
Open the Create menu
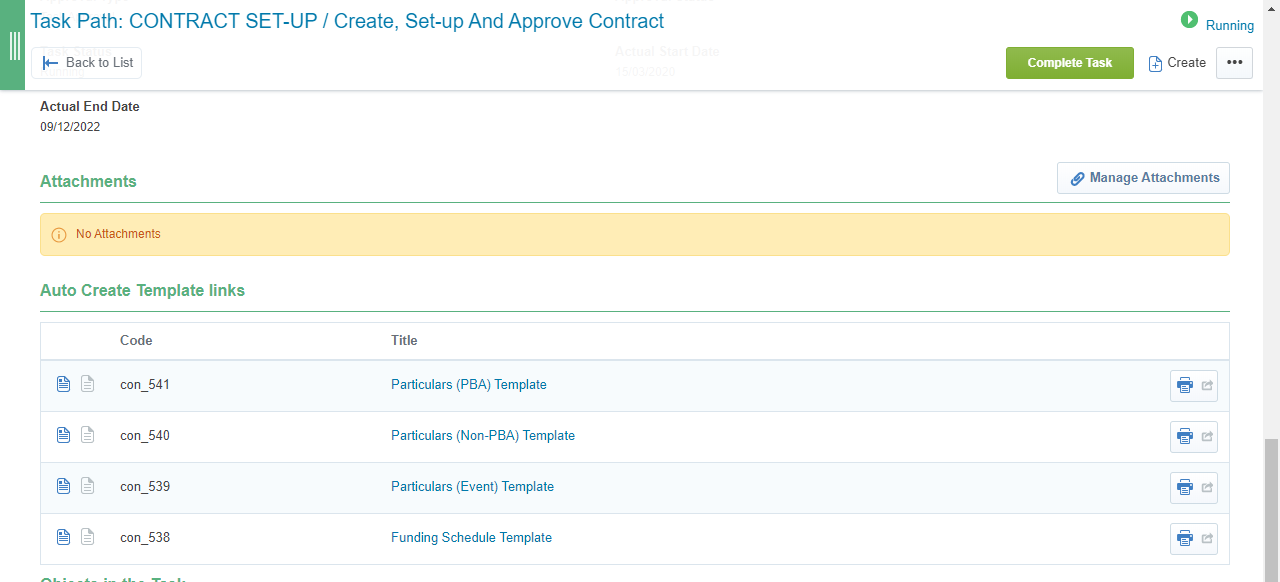pos(1177,63)
